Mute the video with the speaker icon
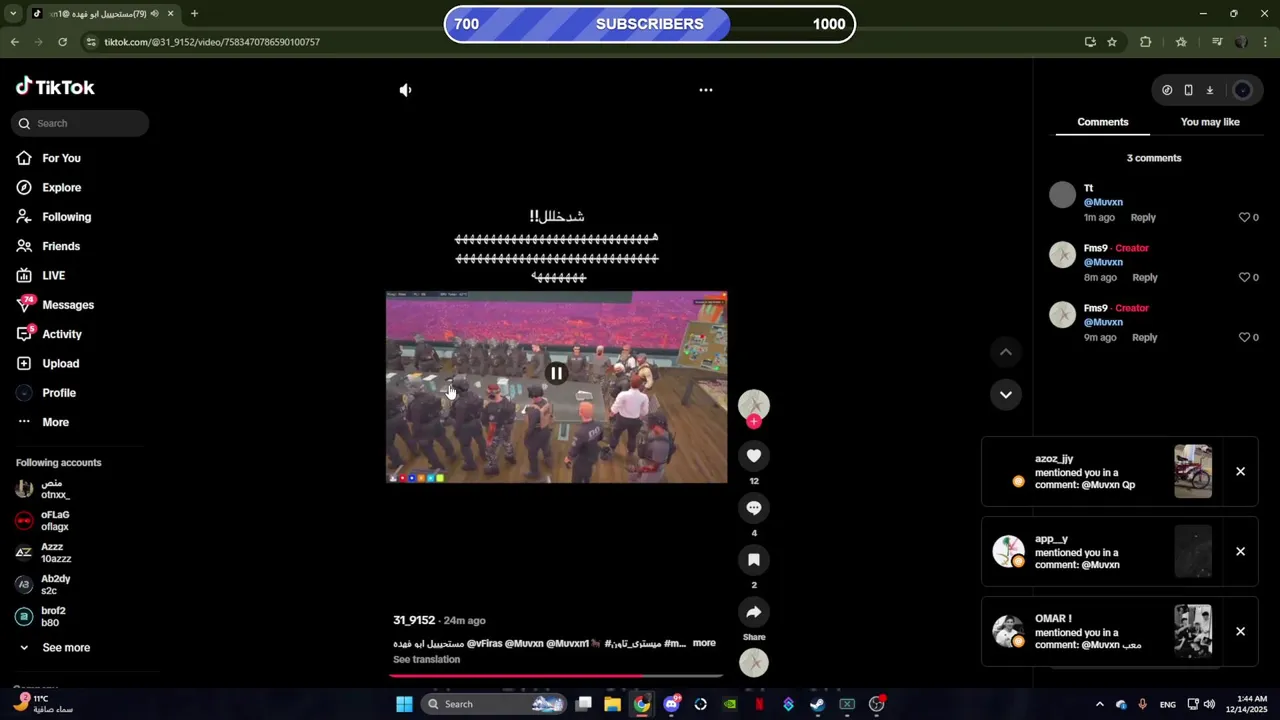Screen dimensions: 1280x720 coord(405,90)
